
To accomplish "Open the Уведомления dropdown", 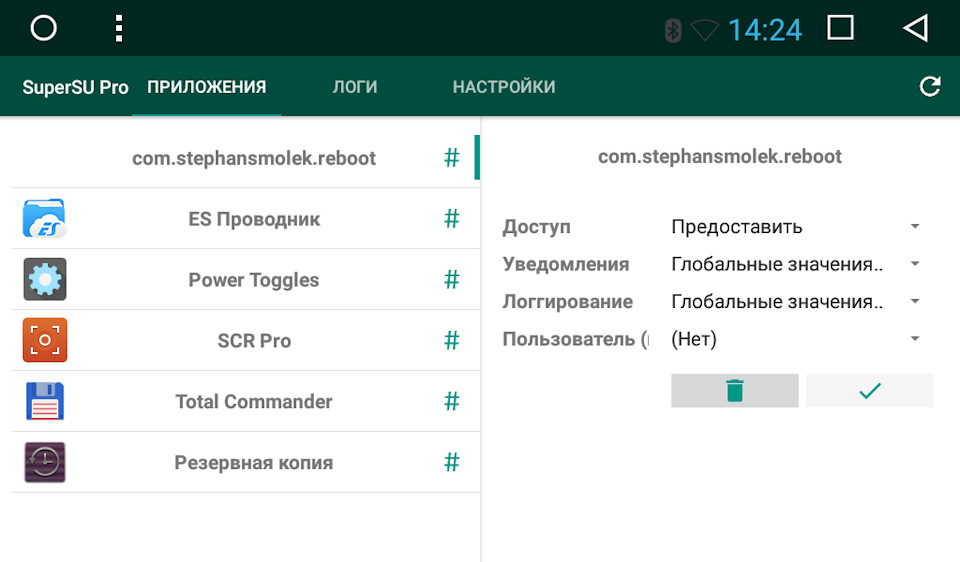I will coord(796,264).
